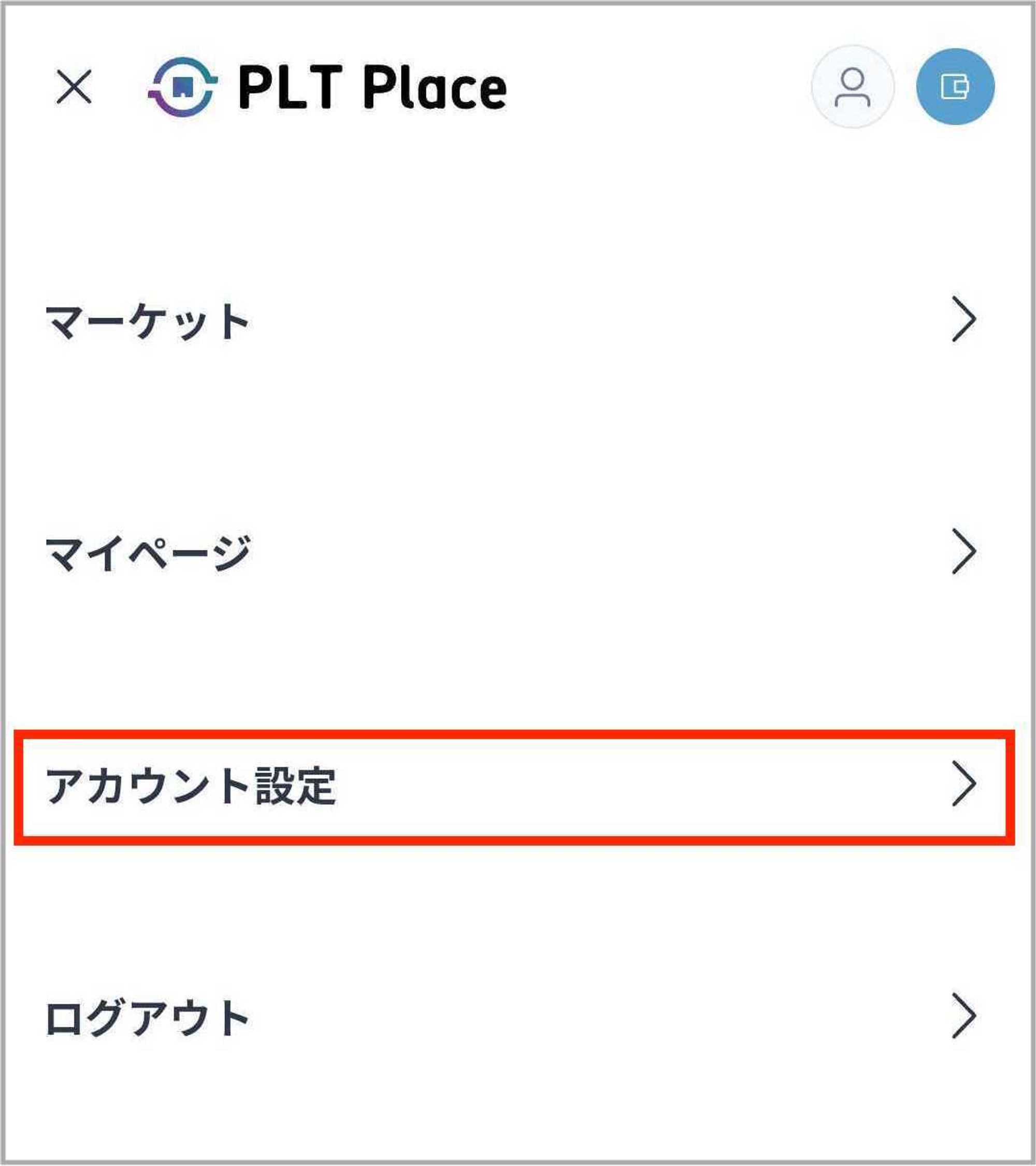Select the マーケット menu label

pos(147,322)
